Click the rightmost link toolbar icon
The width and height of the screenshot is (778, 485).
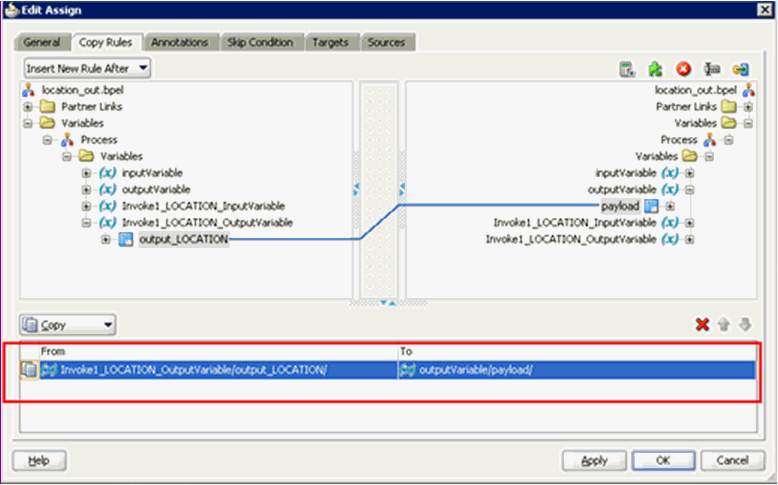[741, 69]
